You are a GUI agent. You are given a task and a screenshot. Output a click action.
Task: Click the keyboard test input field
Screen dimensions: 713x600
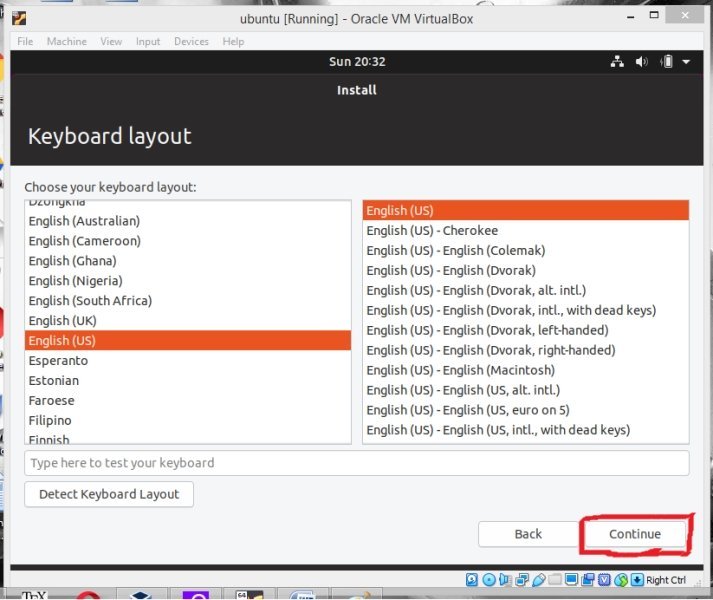[x=356, y=463]
